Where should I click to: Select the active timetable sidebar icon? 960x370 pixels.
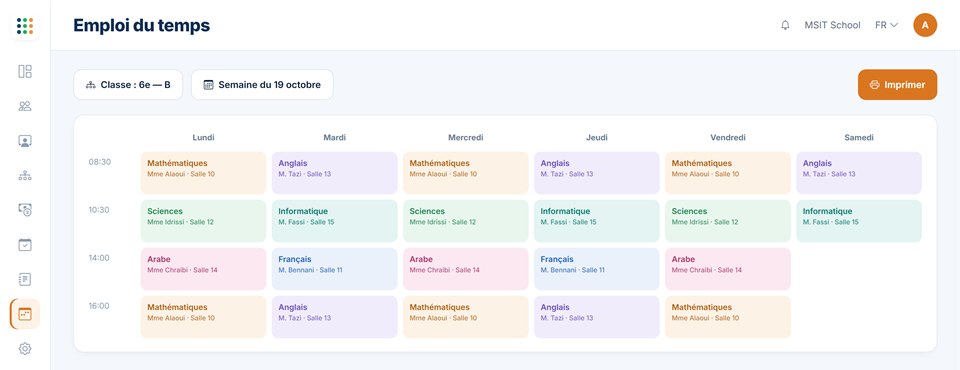(25, 314)
